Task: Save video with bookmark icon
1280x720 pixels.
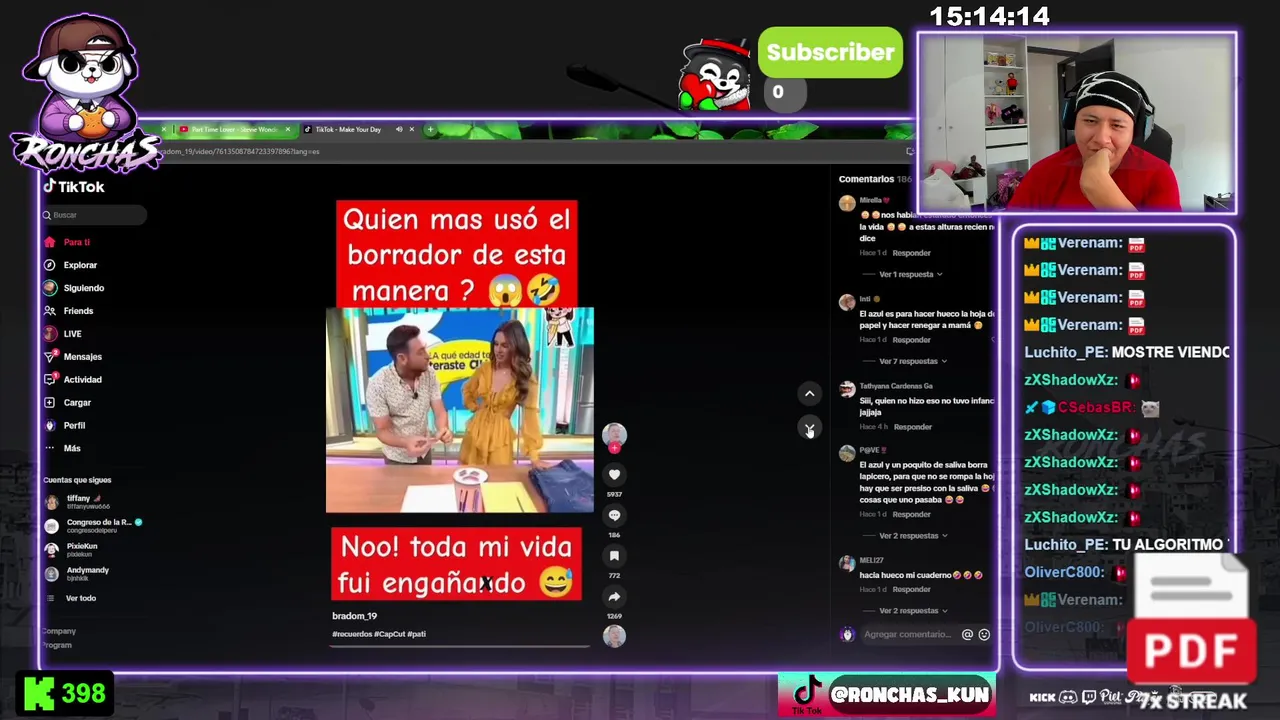Action: (615, 556)
